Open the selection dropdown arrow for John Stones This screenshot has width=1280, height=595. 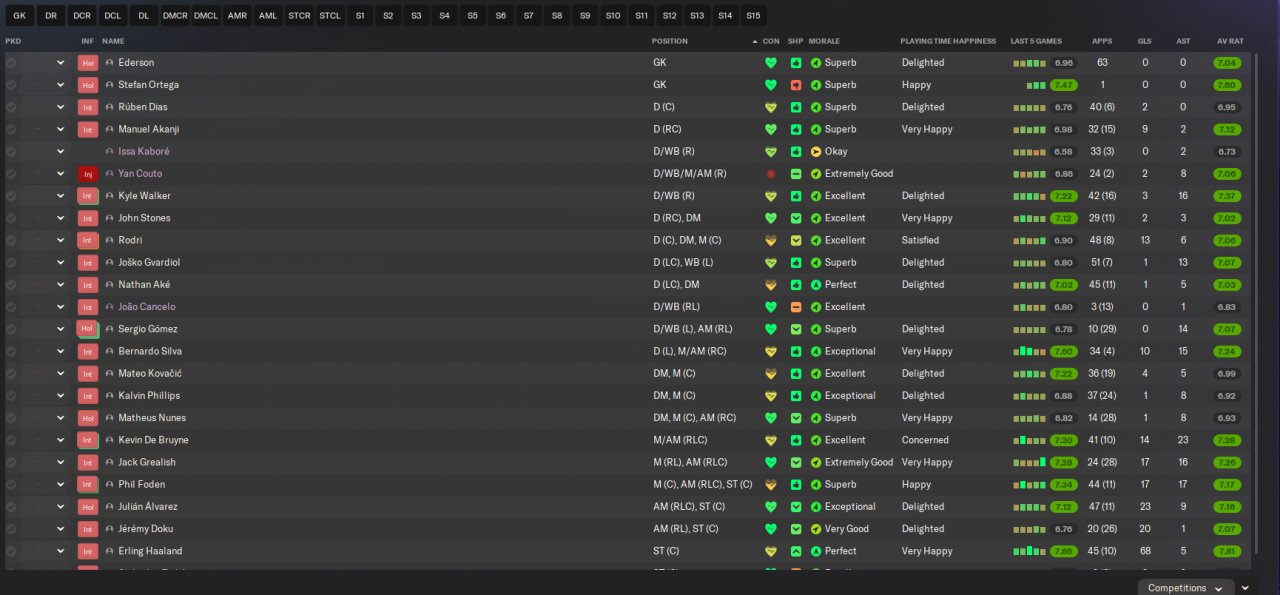pyautogui.click(x=60, y=218)
